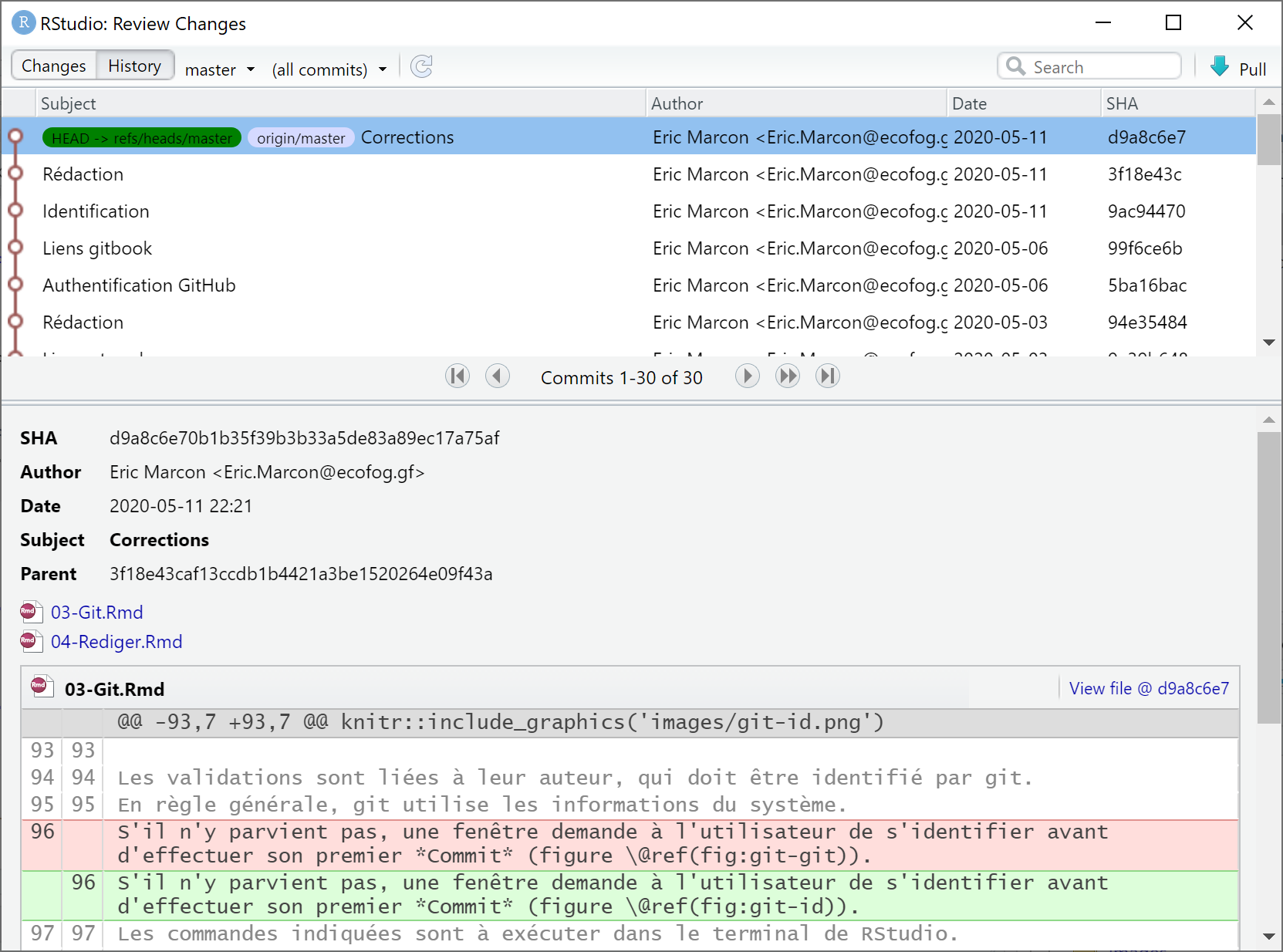
Task: Go to first page of commits
Action: [x=457, y=376]
